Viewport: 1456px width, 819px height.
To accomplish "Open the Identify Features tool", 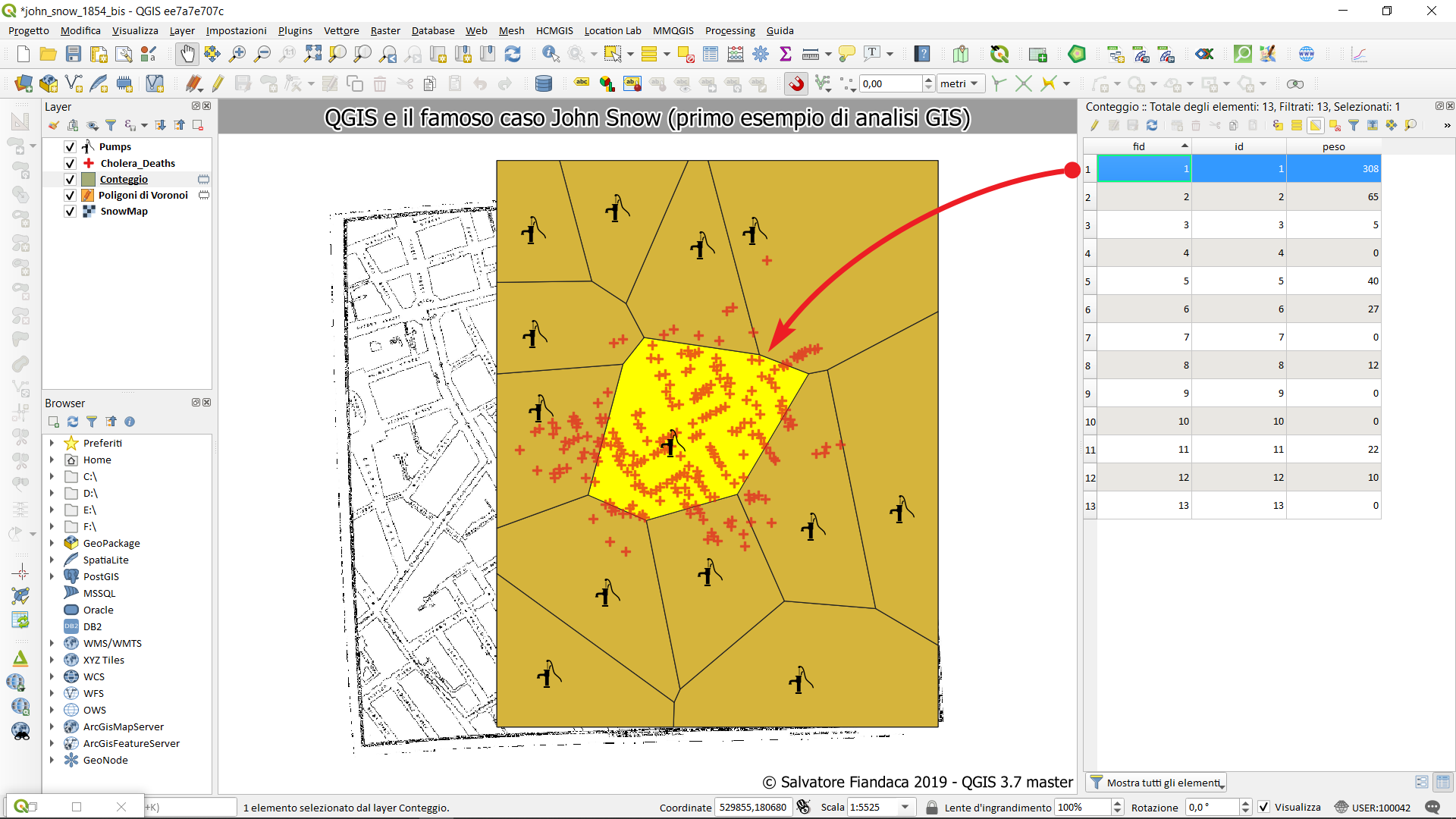I will tap(551, 54).
